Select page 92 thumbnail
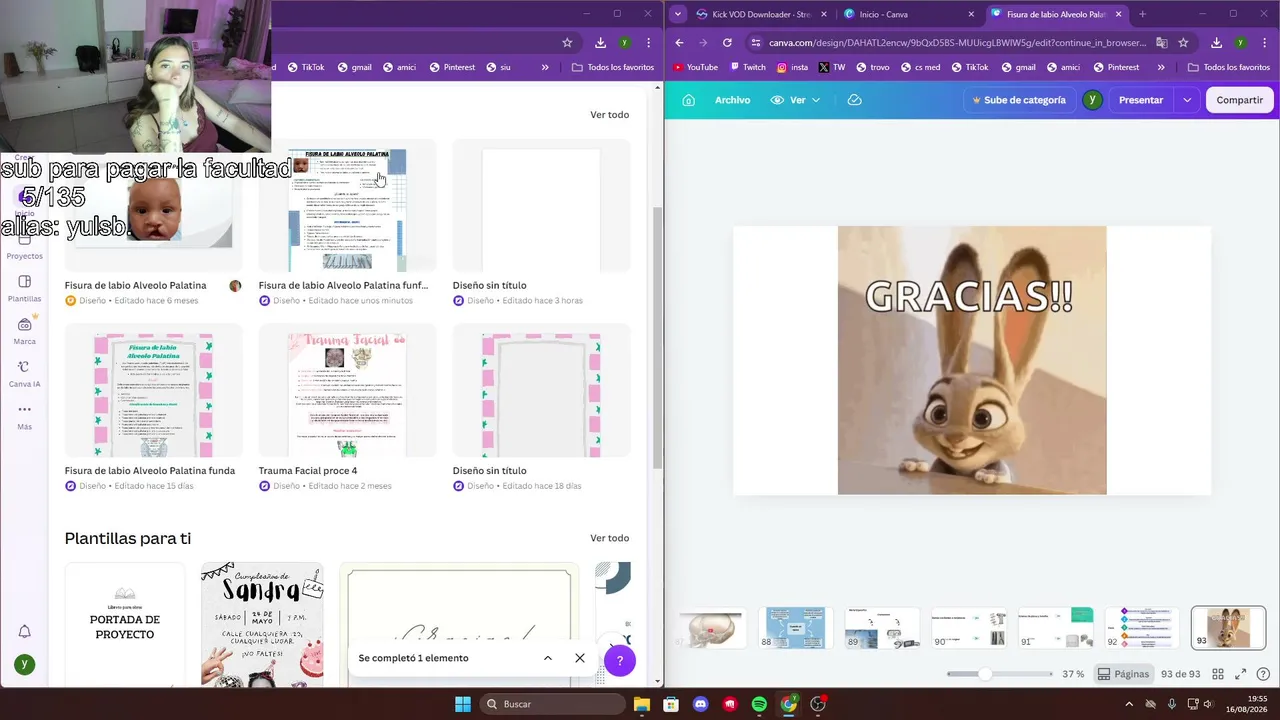The image size is (1280, 720). (1142, 628)
